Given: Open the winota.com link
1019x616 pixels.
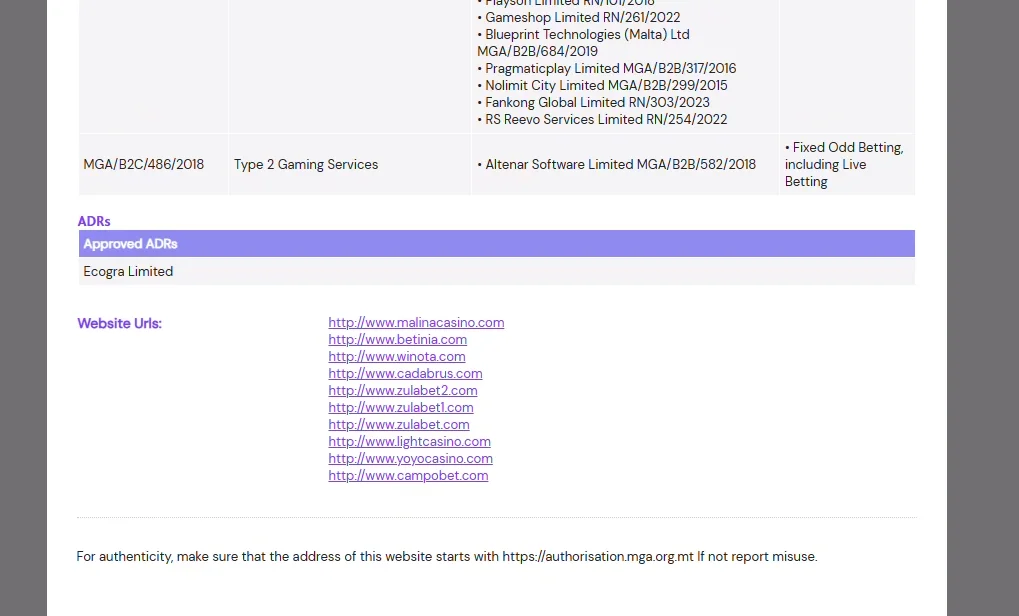Looking at the screenshot, I should click(x=396, y=356).
